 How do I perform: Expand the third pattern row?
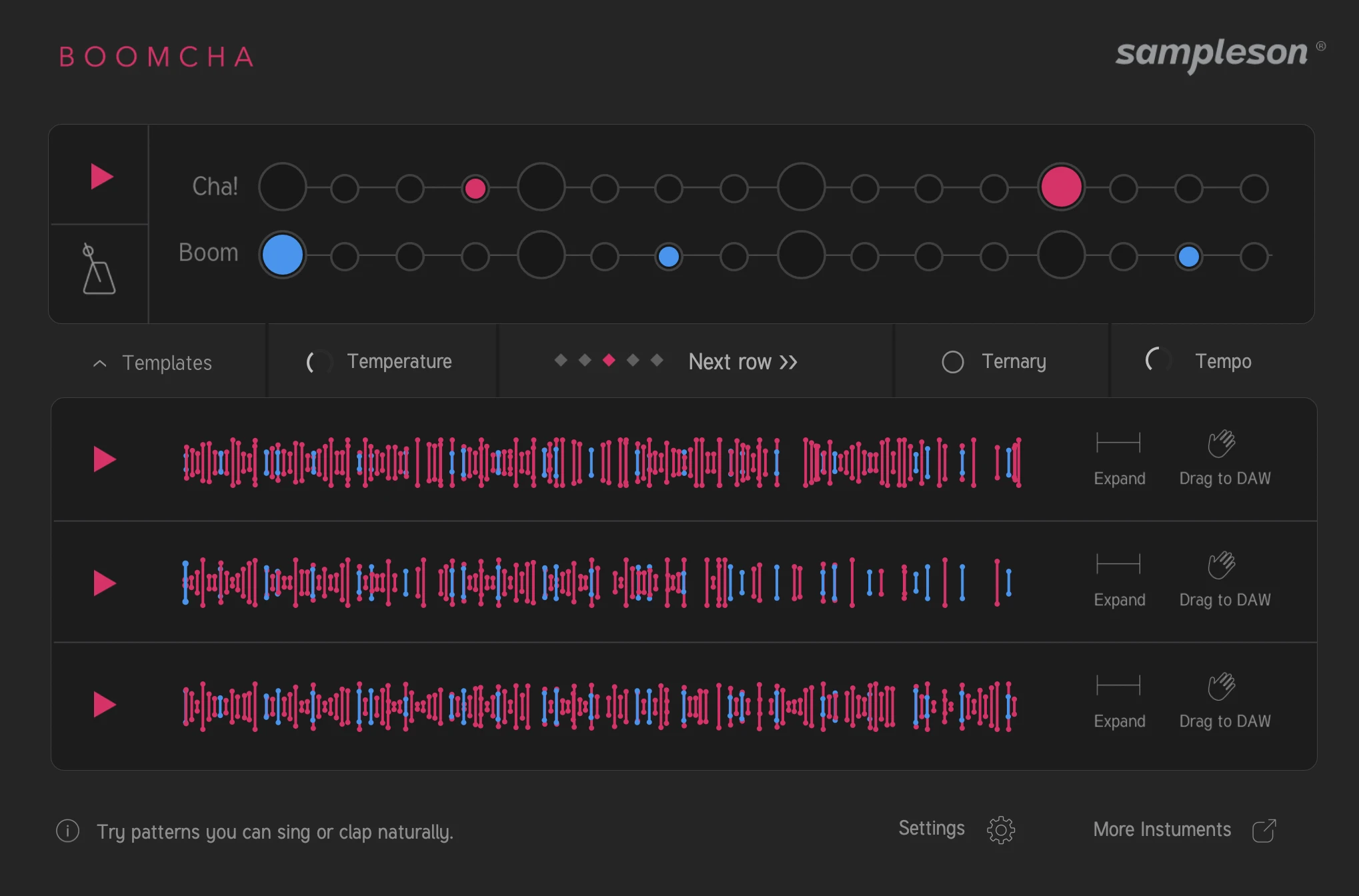pos(1118,685)
